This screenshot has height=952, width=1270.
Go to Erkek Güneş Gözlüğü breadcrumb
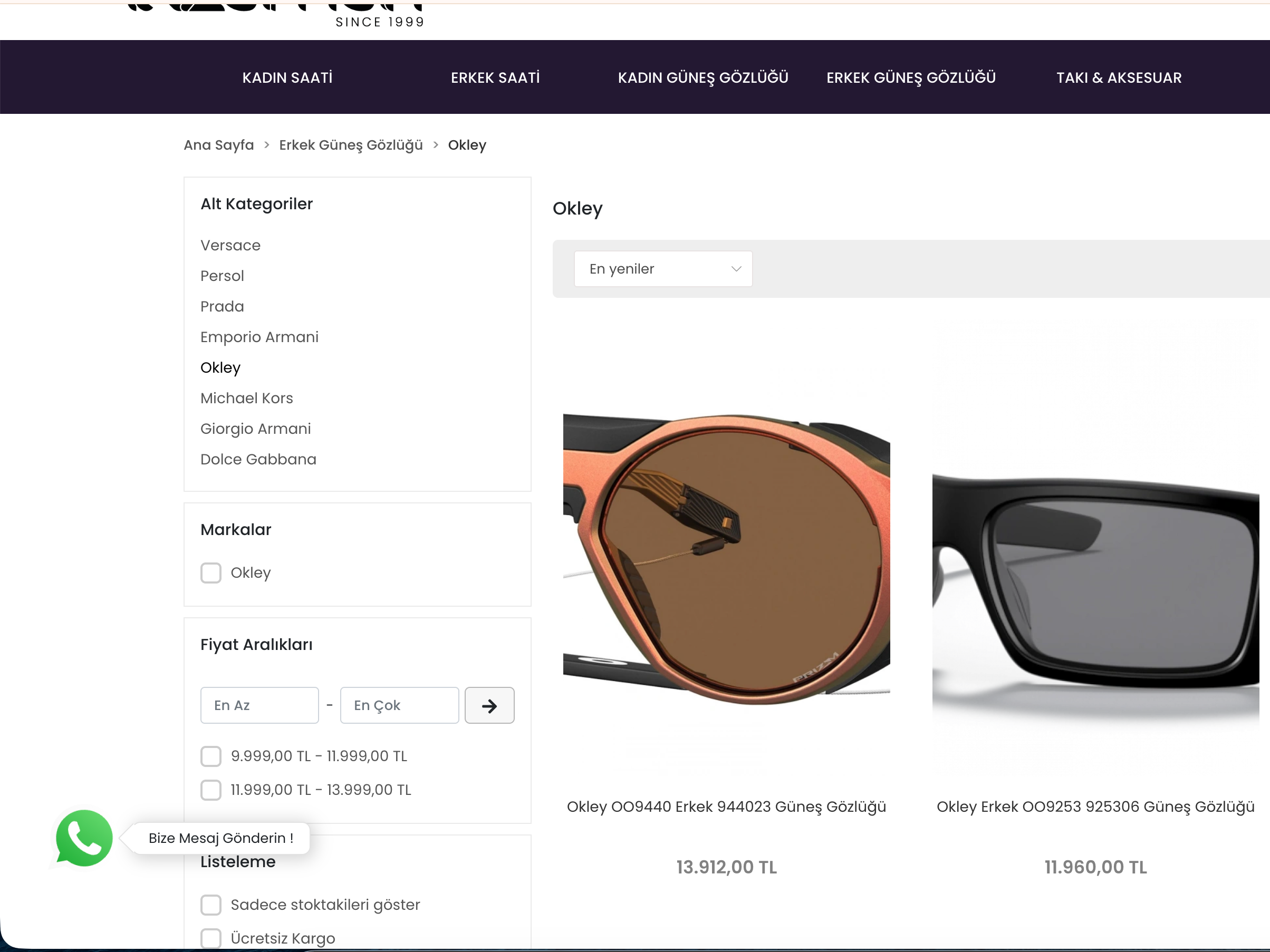pyautogui.click(x=351, y=145)
